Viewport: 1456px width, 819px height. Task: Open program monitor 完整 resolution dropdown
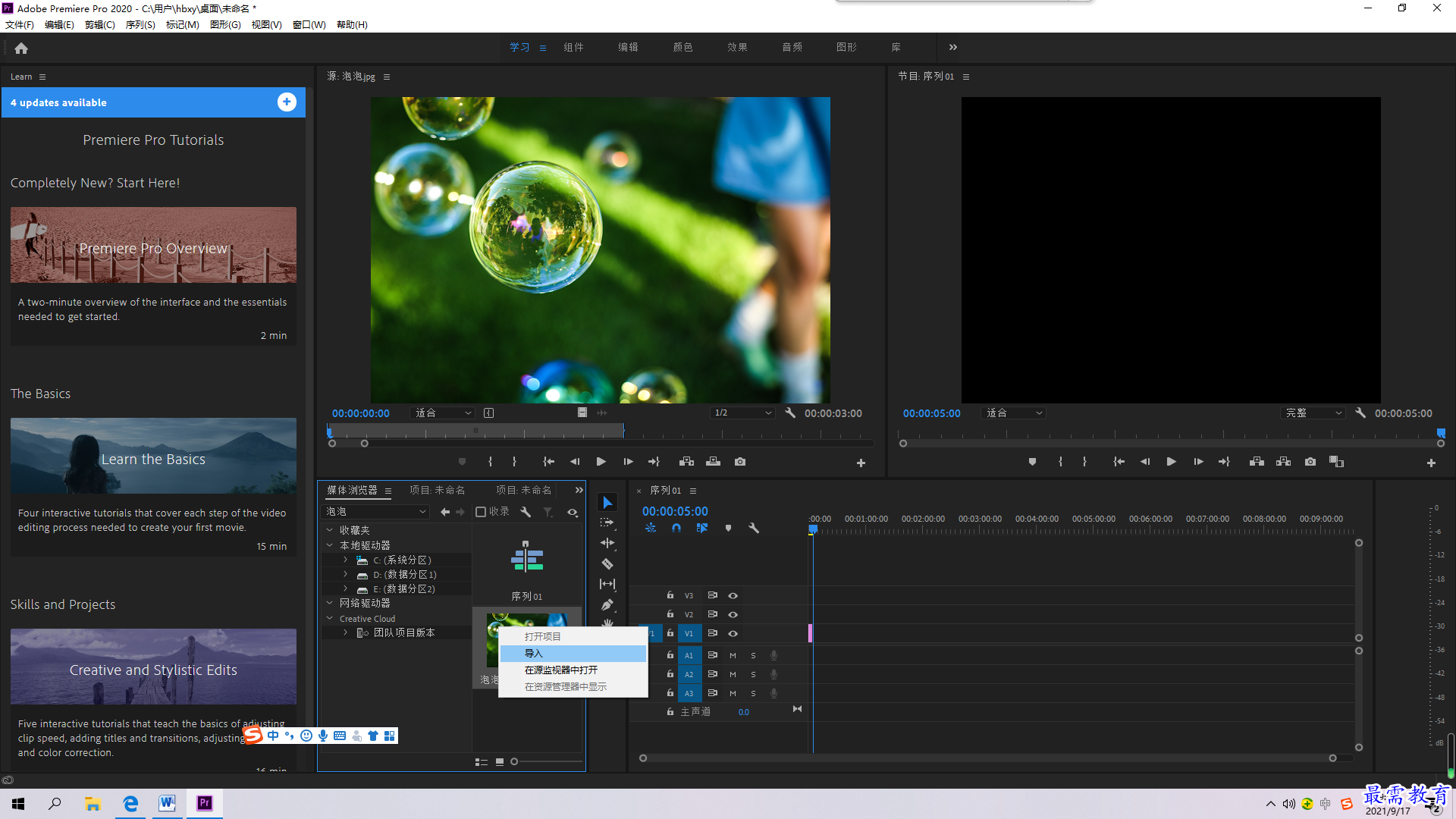click(x=1313, y=413)
